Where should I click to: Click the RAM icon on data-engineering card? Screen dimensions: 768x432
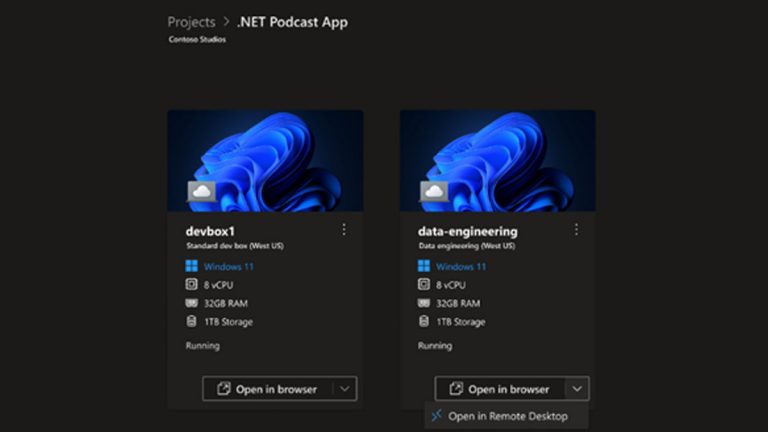click(424, 303)
